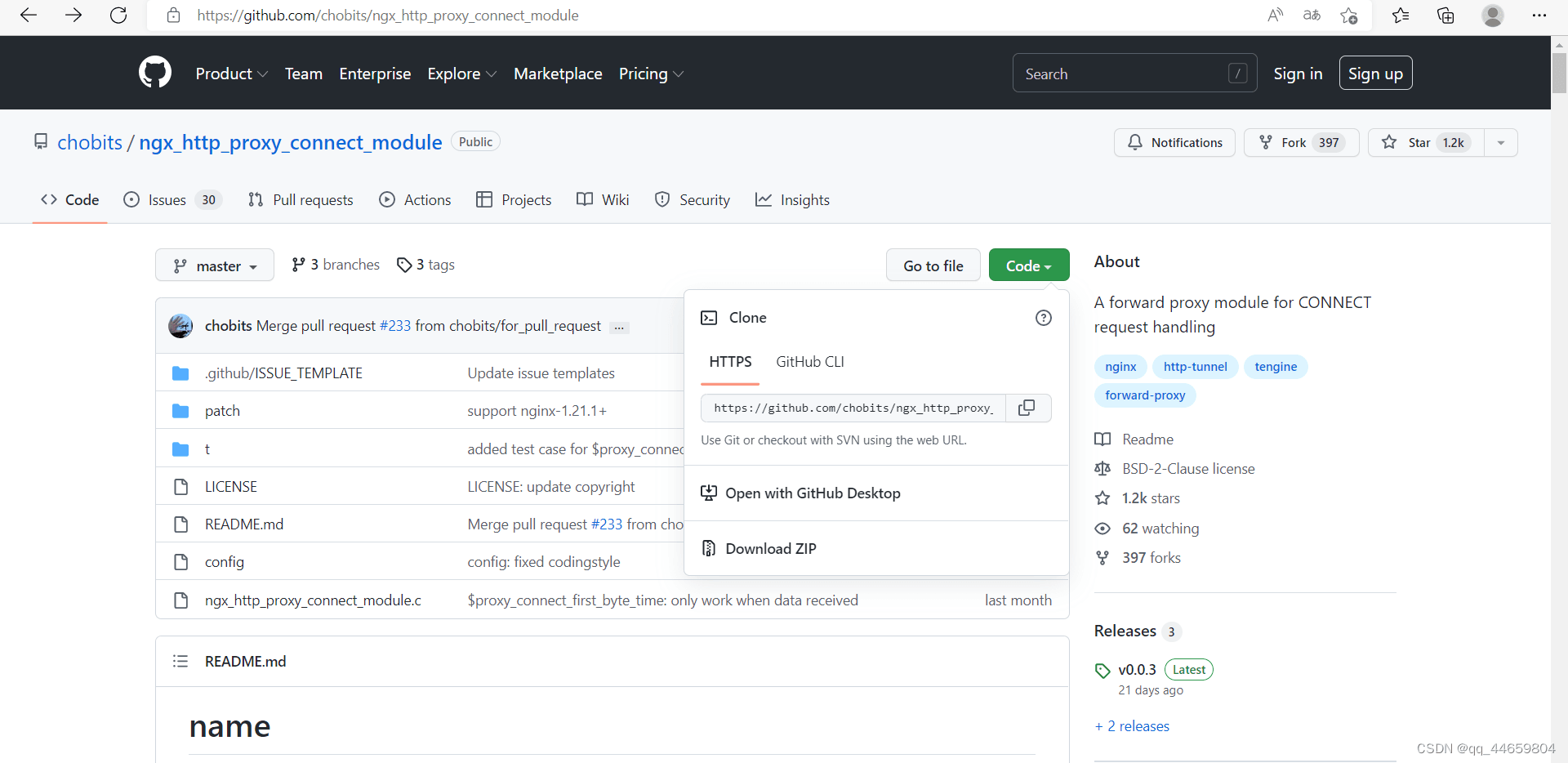Switch to the GitHub CLI tab
The width and height of the screenshot is (1568, 763).
point(809,362)
